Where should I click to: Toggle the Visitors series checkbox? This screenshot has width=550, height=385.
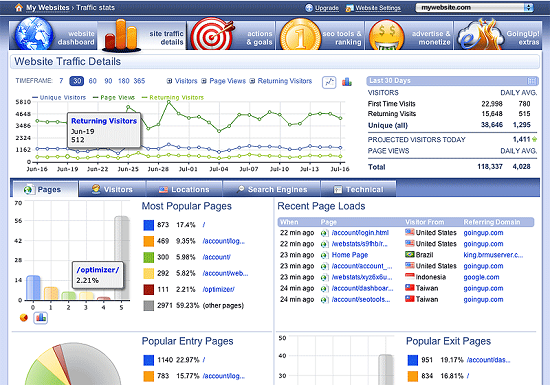pyautogui.click(x=169, y=81)
